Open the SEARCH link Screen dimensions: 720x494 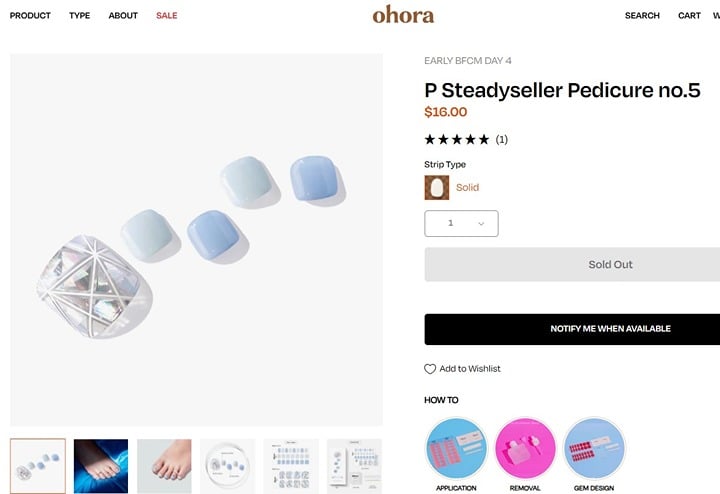pyautogui.click(x=642, y=15)
